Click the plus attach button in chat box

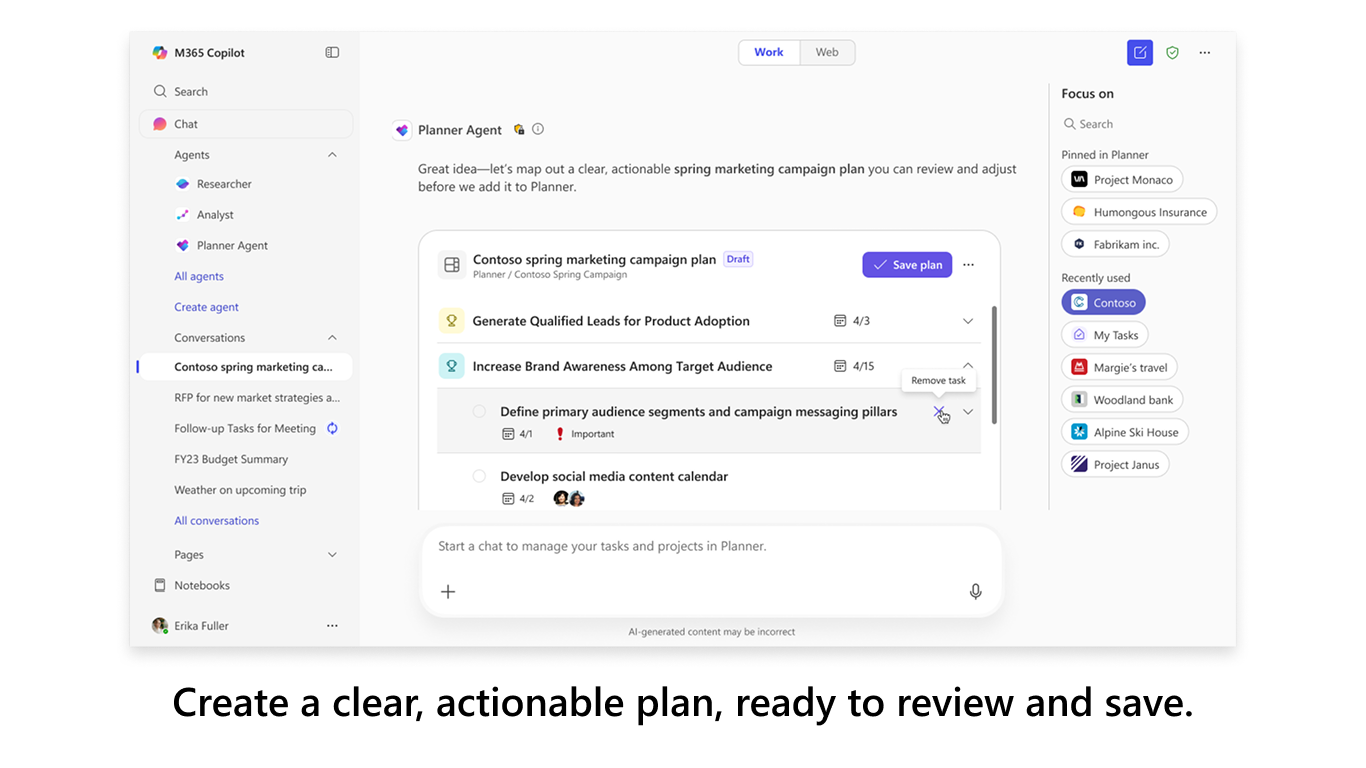click(448, 592)
